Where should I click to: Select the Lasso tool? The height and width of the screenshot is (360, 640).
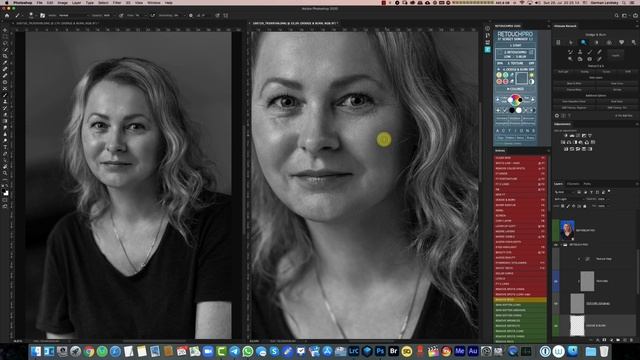tap(5, 43)
